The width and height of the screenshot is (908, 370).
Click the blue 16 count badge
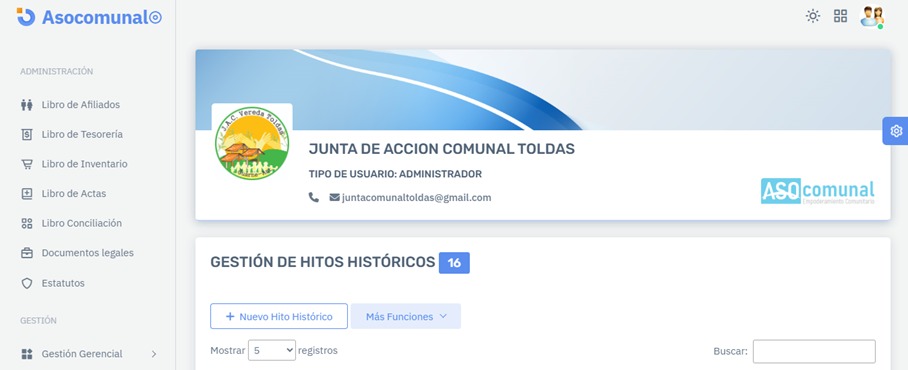coord(454,263)
